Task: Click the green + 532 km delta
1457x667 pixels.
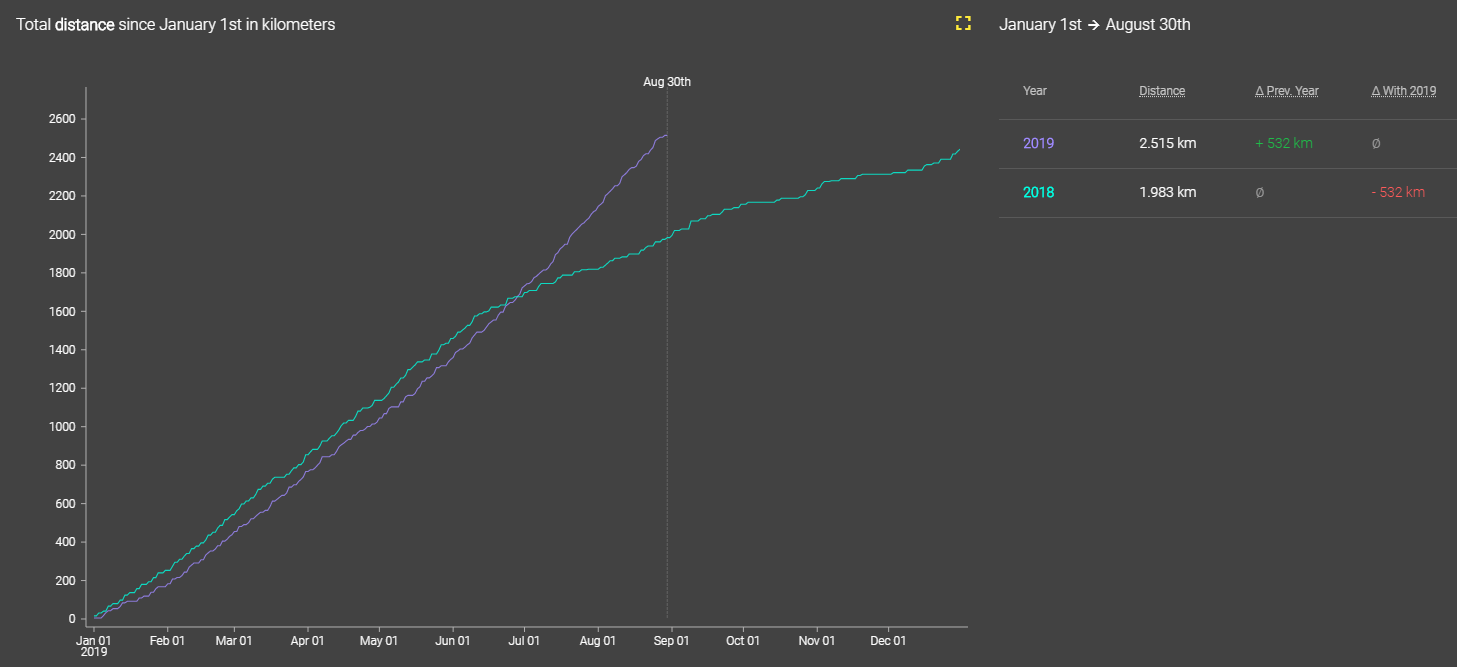Action: [1283, 143]
